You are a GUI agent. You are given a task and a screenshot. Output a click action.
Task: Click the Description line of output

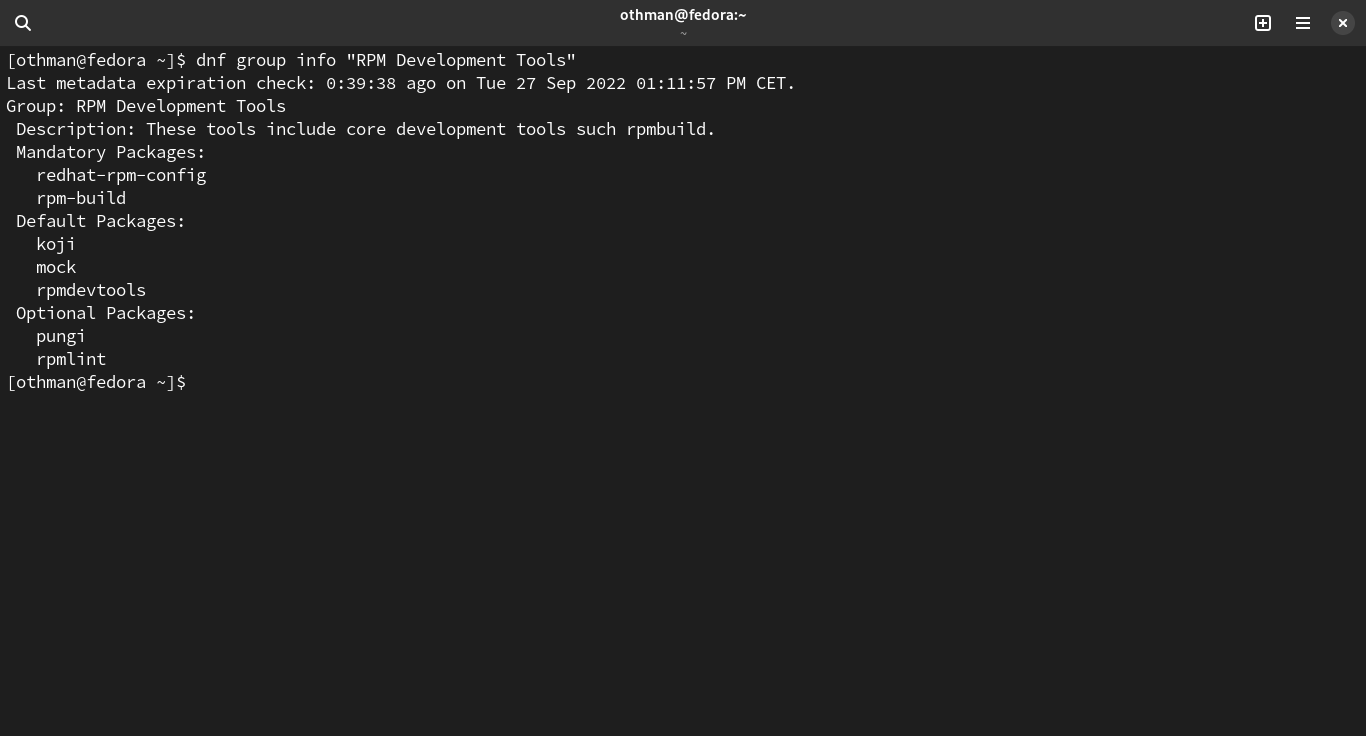[365, 129]
